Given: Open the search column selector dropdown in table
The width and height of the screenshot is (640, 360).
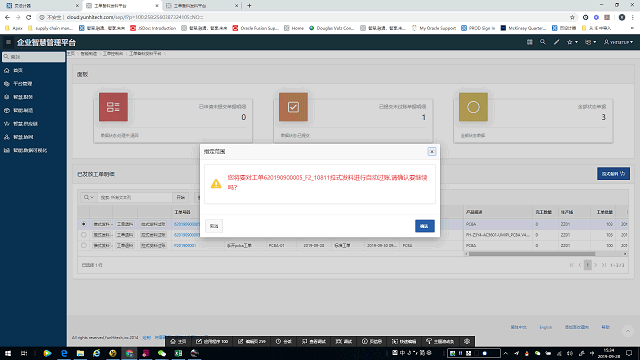Looking at the screenshot, I should [x=89, y=197].
